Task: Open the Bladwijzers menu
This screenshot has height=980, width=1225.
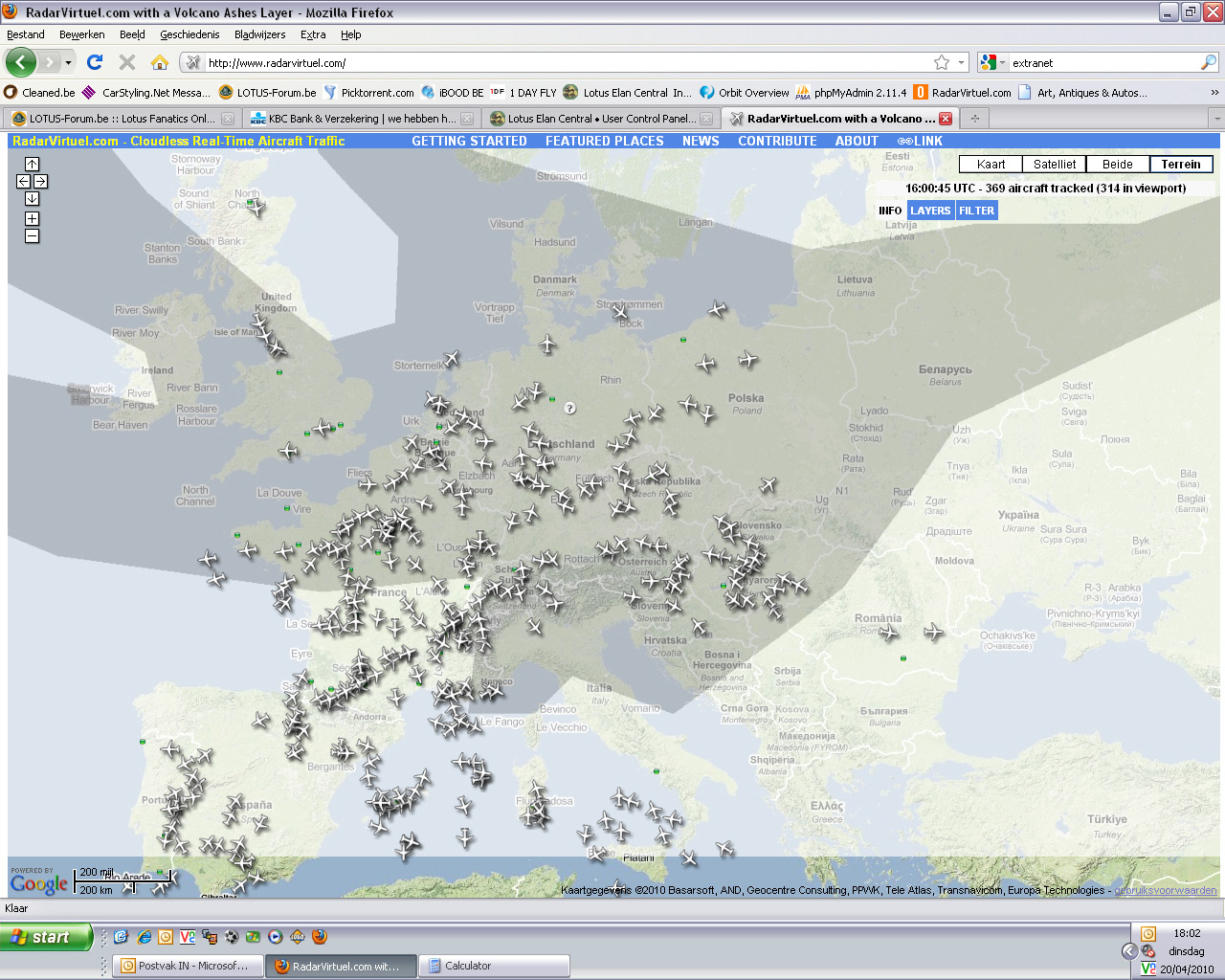Action: [x=259, y=34]
